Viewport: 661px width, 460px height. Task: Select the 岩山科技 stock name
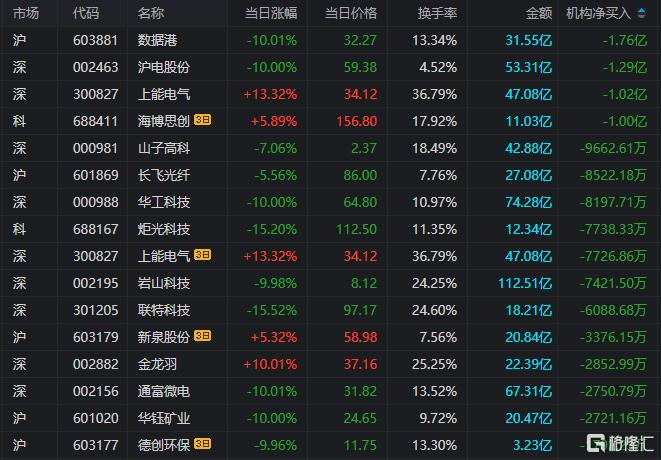click(x=164, y=281)
